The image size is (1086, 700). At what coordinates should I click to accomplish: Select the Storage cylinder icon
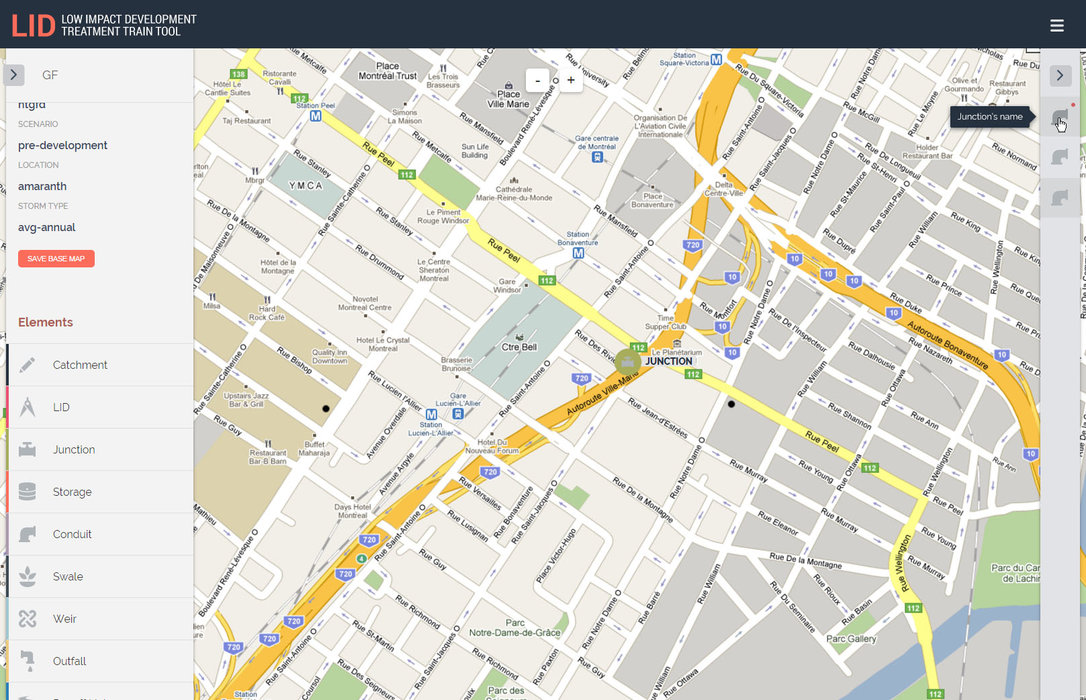(x=27, y=492)
